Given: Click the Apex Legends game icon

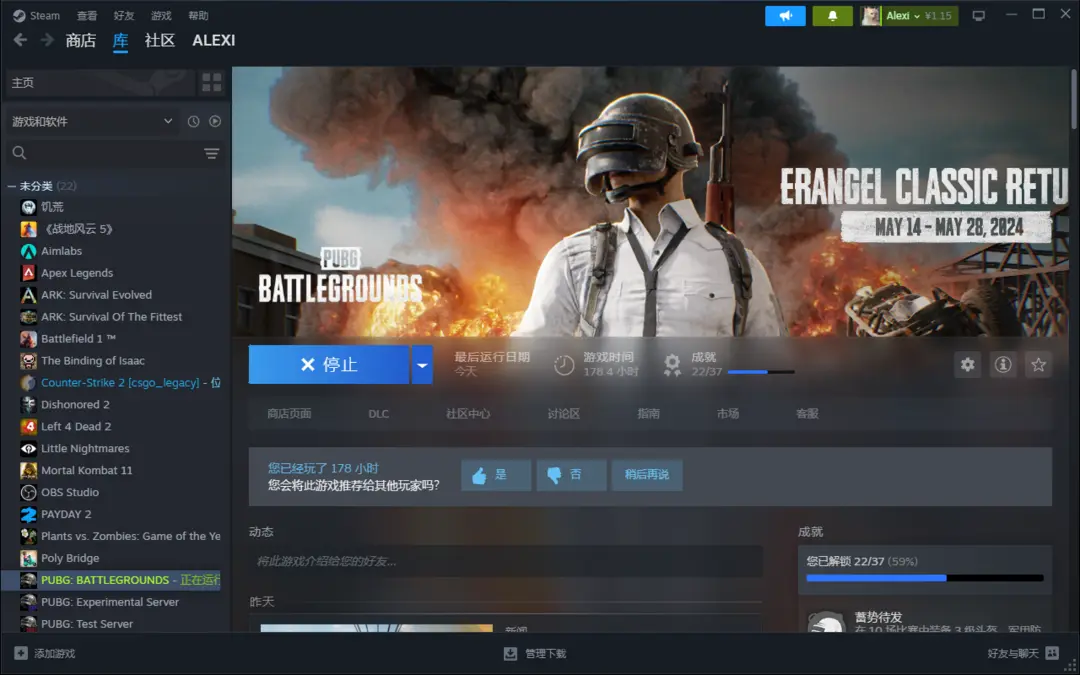Looking at the screenshot, I should (x=28, y=273).
